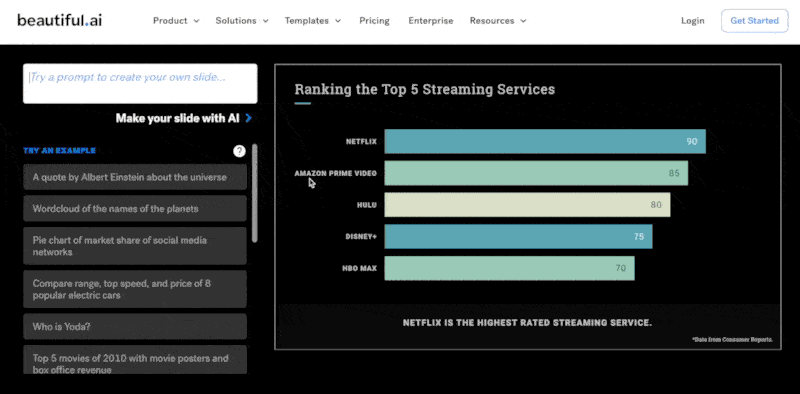Screen dimensions: 800x394
Task: Go to the Pricing page
Action: coord(374,21)
